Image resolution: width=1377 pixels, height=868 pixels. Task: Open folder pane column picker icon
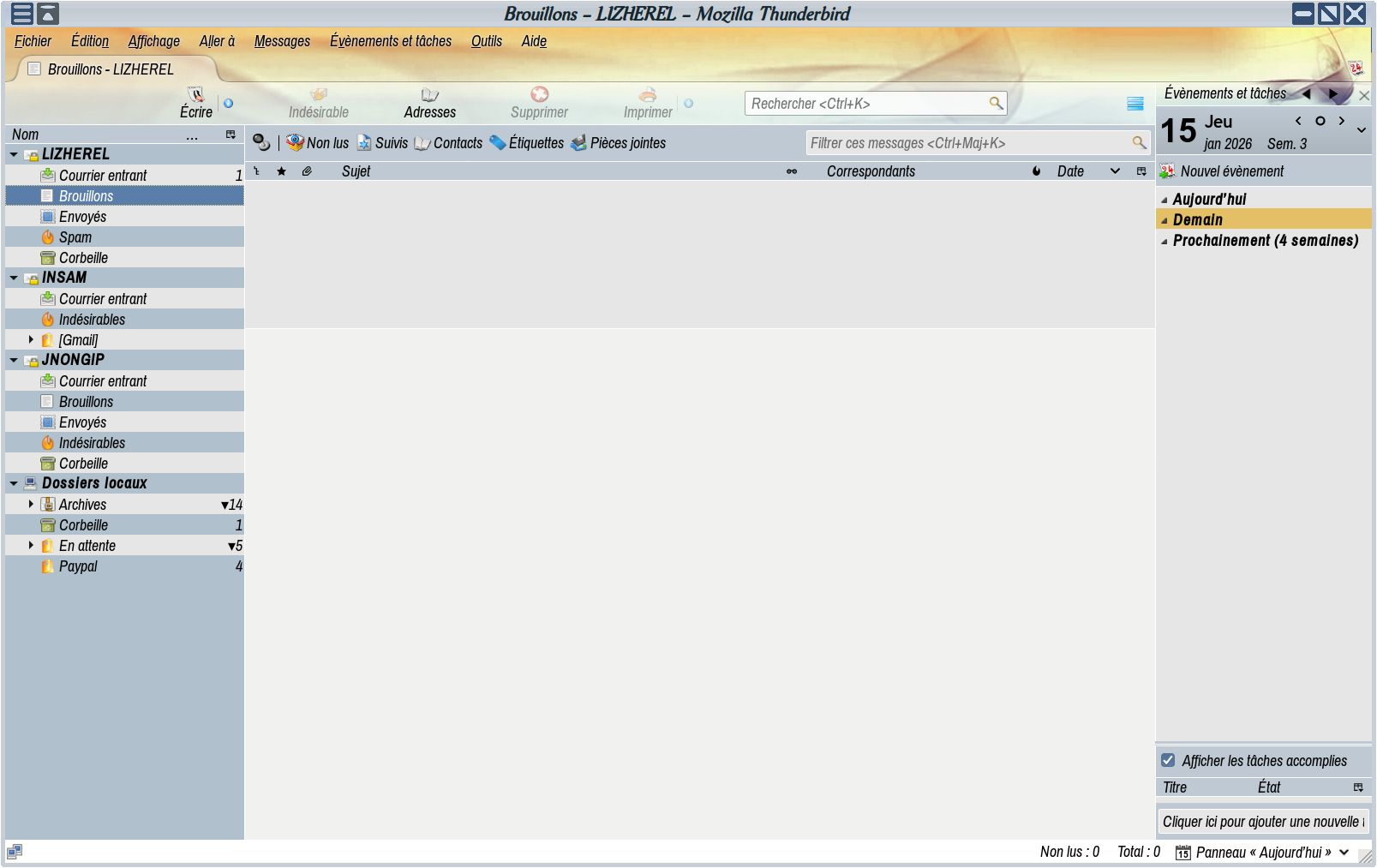[230, 135]
